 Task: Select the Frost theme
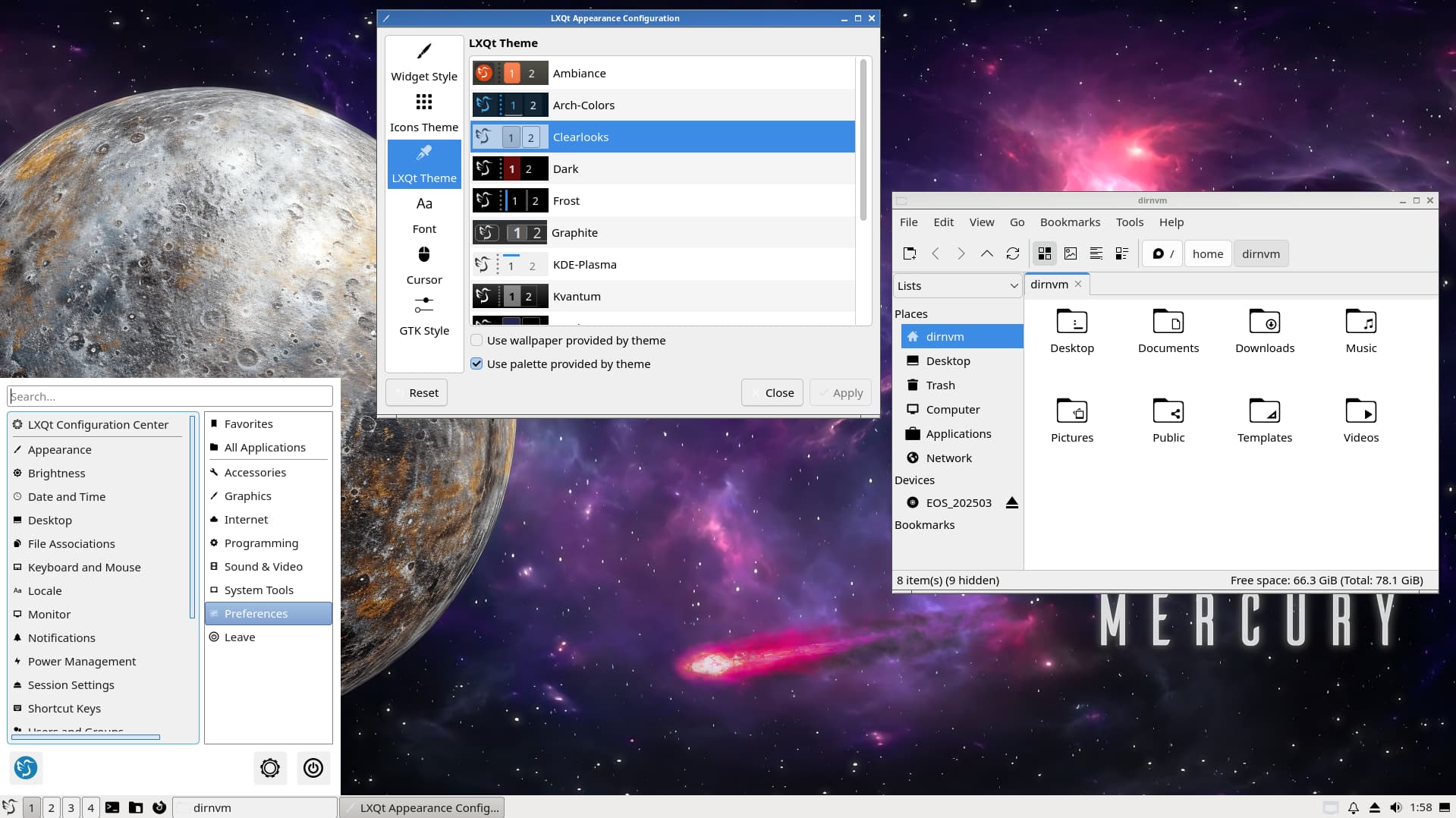[662, 200]
